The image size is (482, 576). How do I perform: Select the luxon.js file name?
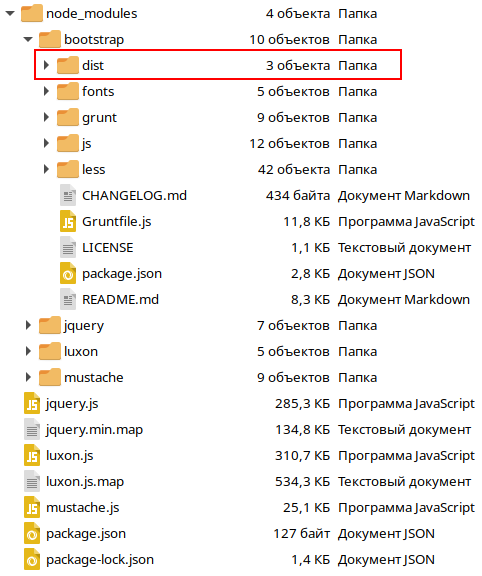coord(69,456)
